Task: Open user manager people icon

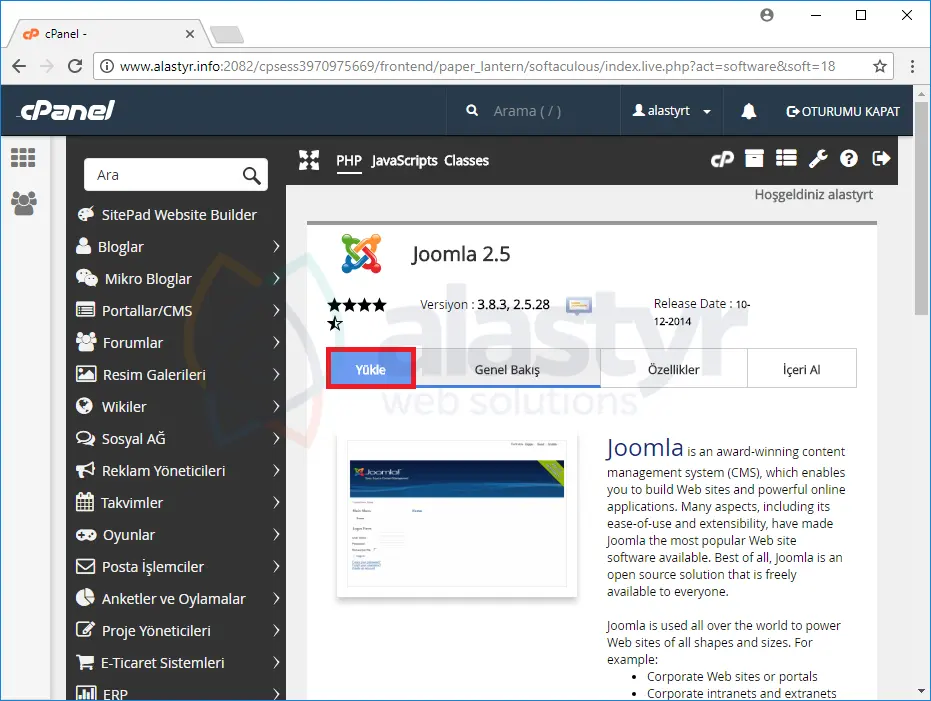Action: pyautogui.click(x=24, y=203)
